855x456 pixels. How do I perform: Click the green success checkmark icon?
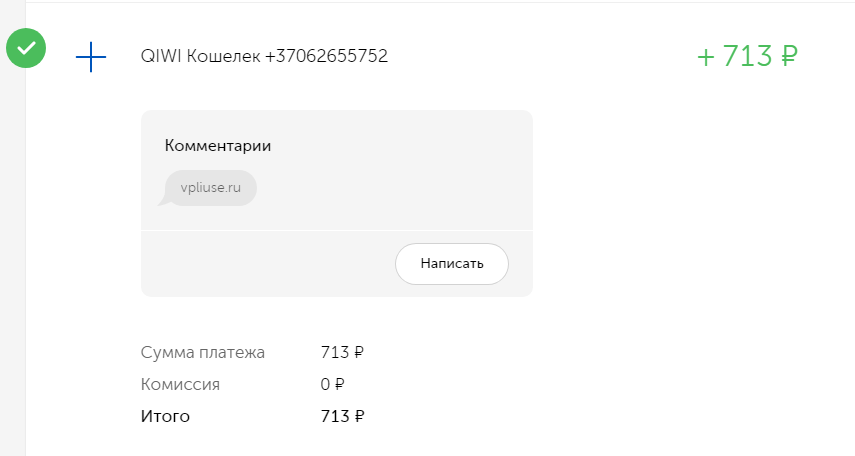pyautogui.click(x=26, y=48)
